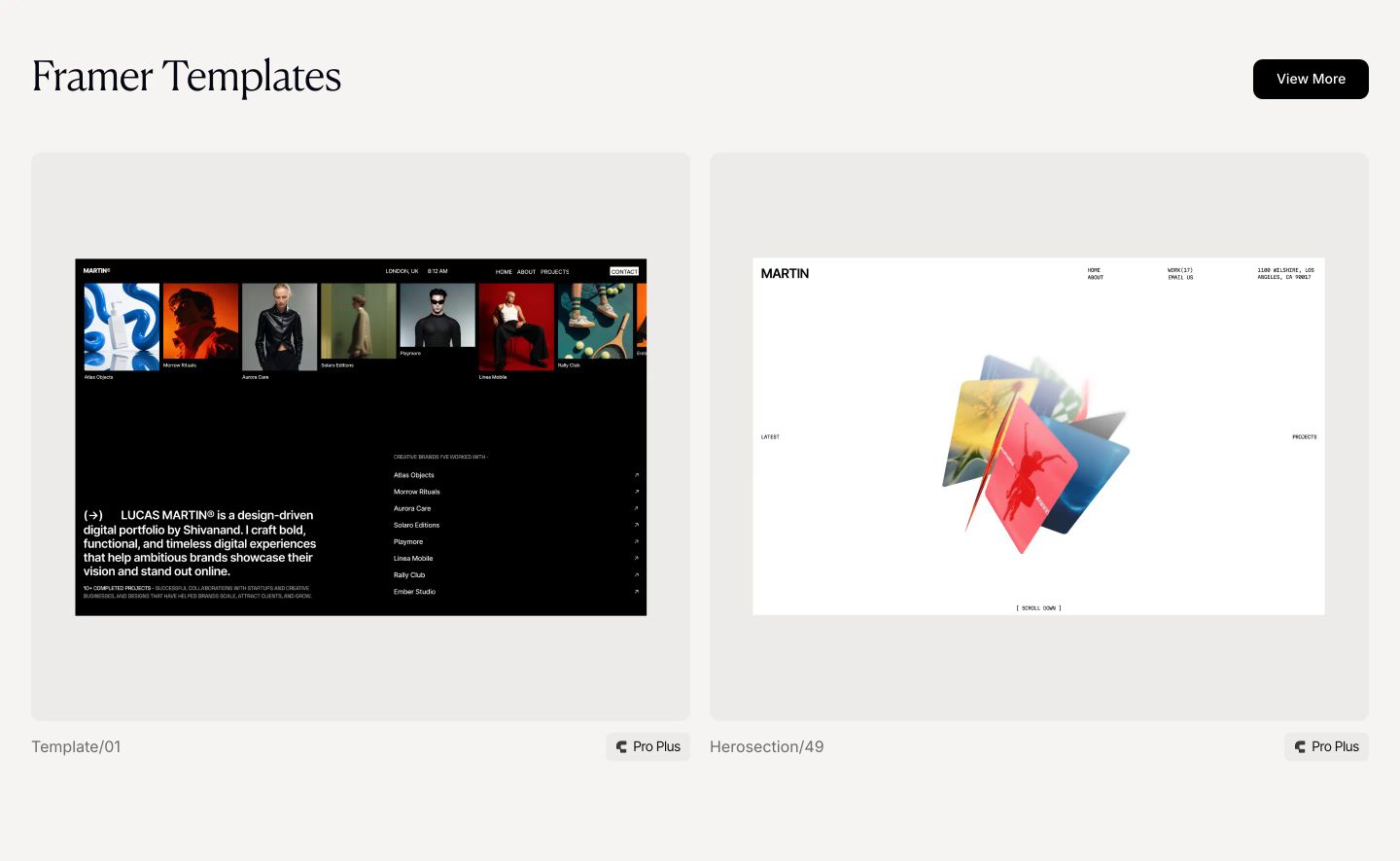
Task: Open ABOUT in the dark template nav
Action: point(526,272)
